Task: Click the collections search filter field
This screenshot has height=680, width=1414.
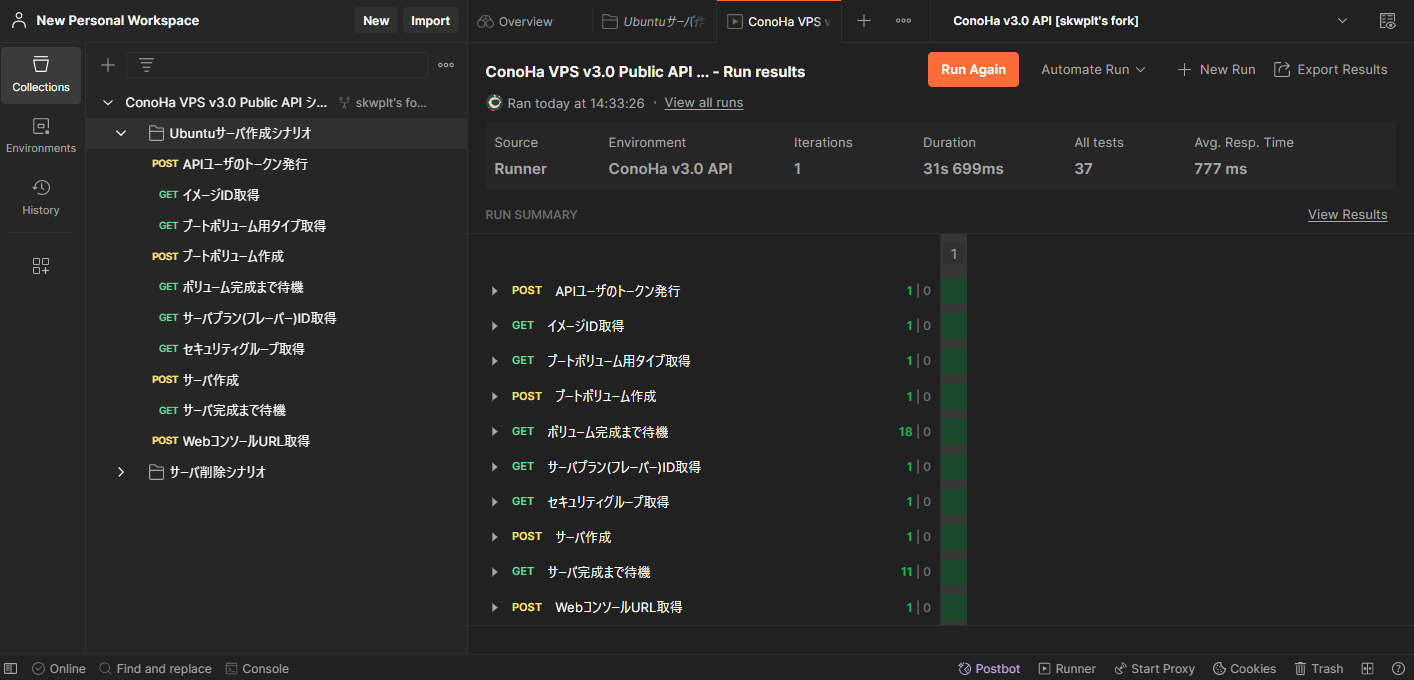Action: 277,65
